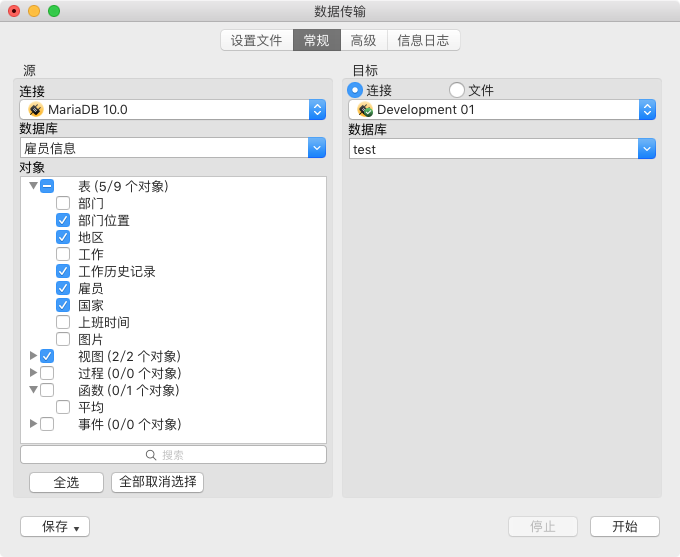680x557 pixels.
Task: Click in the 搜索 search field
Action: pos(173,455)
